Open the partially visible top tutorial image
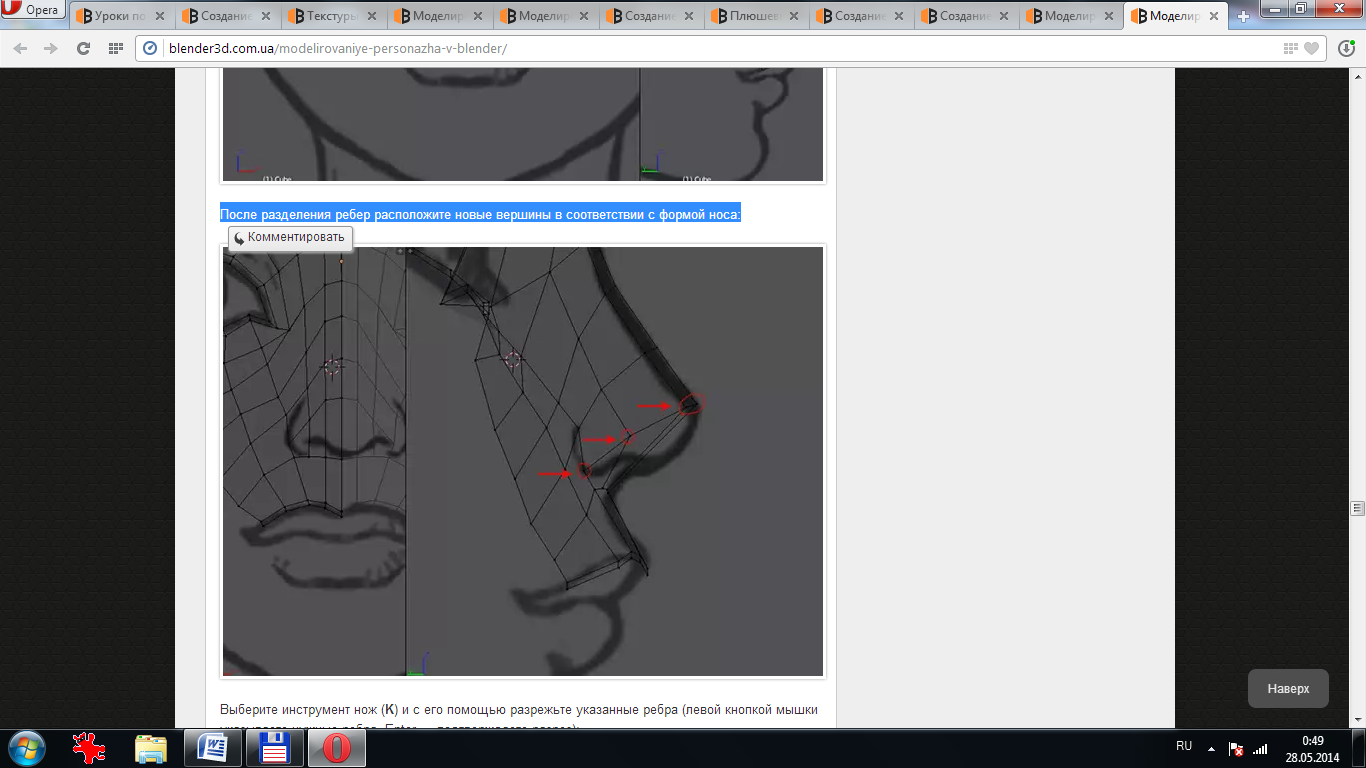Viewport: 1366px width, 768px height. coord(523,125)
